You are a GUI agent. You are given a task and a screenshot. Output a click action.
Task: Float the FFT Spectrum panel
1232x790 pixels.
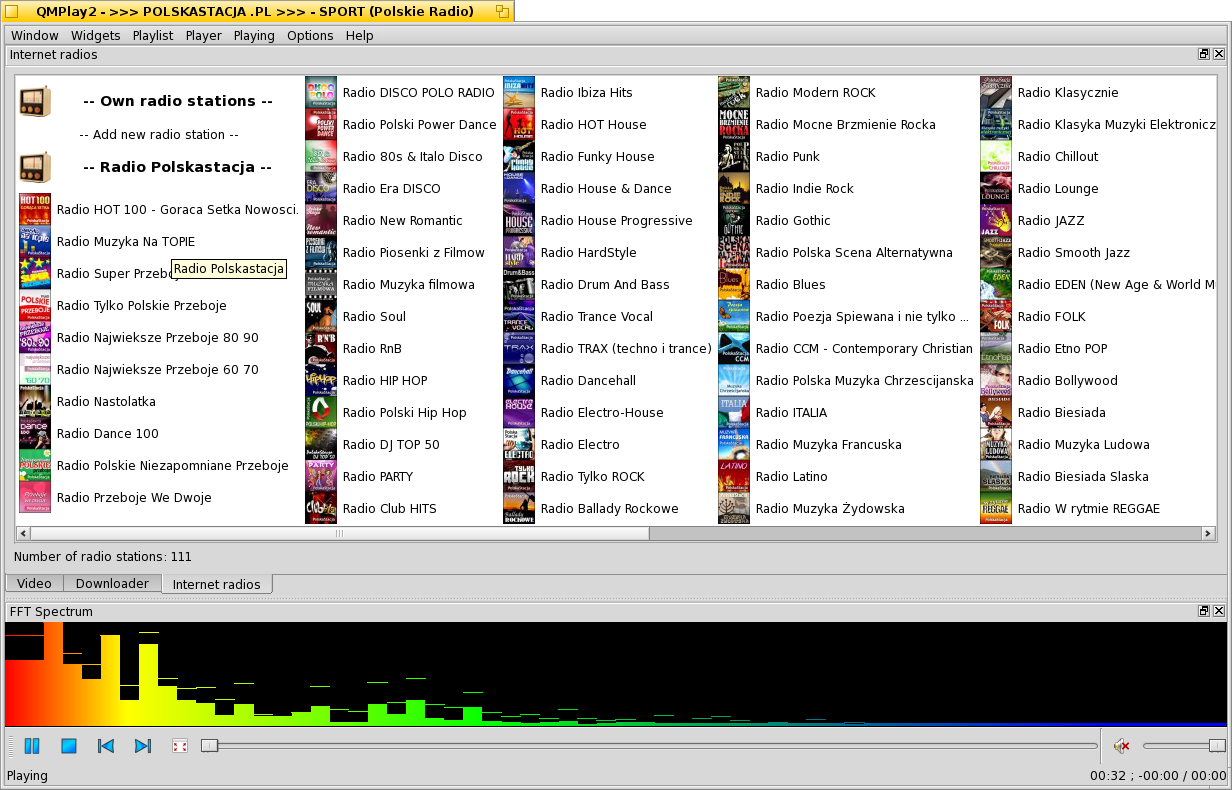point(1204,610)
